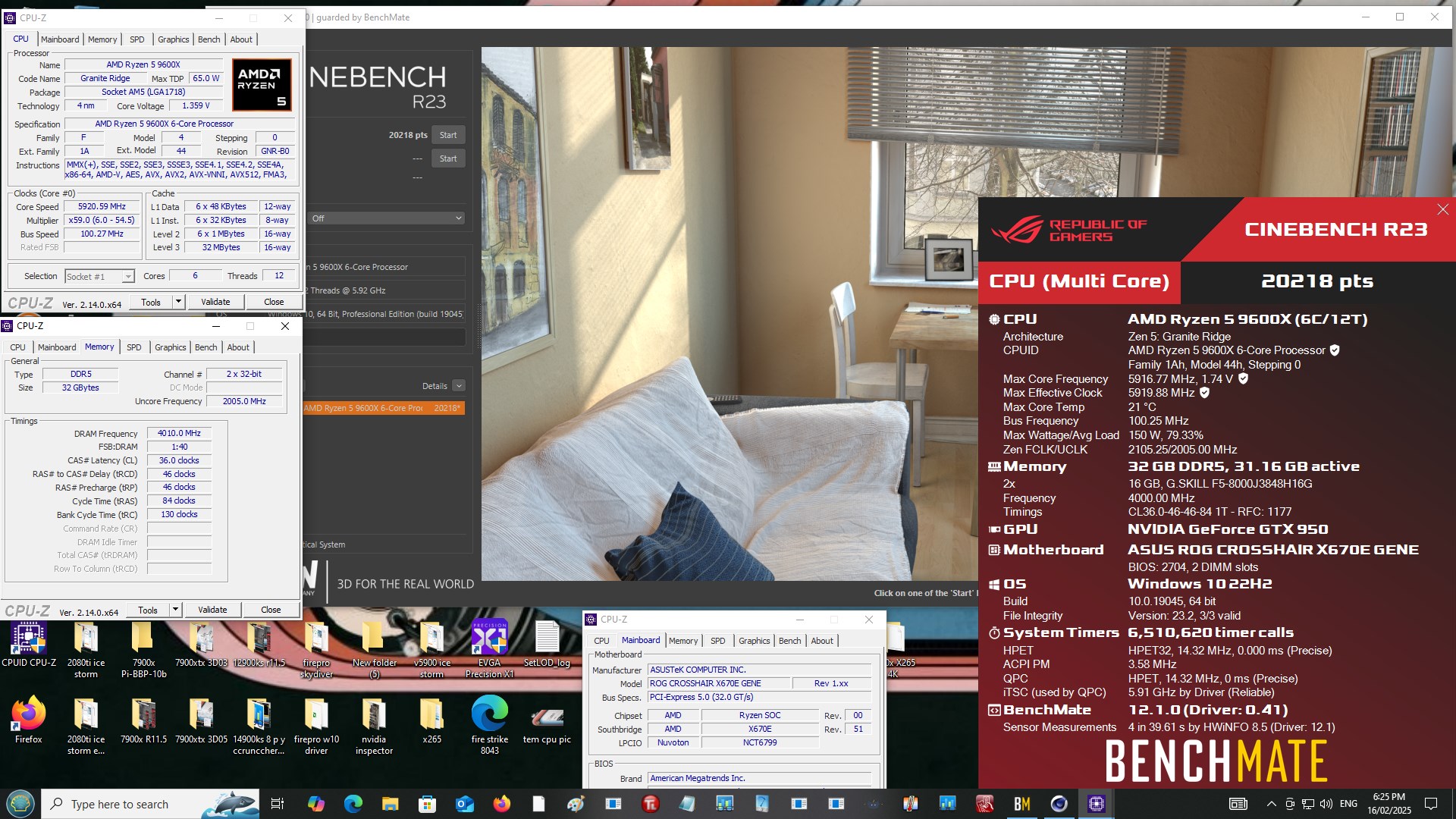
Task: Click DRAM Frequency value 4010.0 MHz
Action: tap(179, 434)
